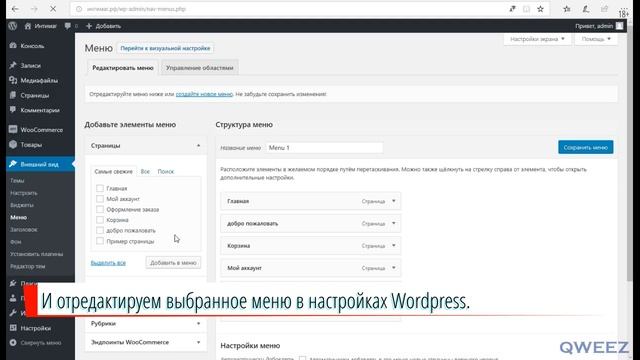Open Виджеты submenu item

[22, 205]
